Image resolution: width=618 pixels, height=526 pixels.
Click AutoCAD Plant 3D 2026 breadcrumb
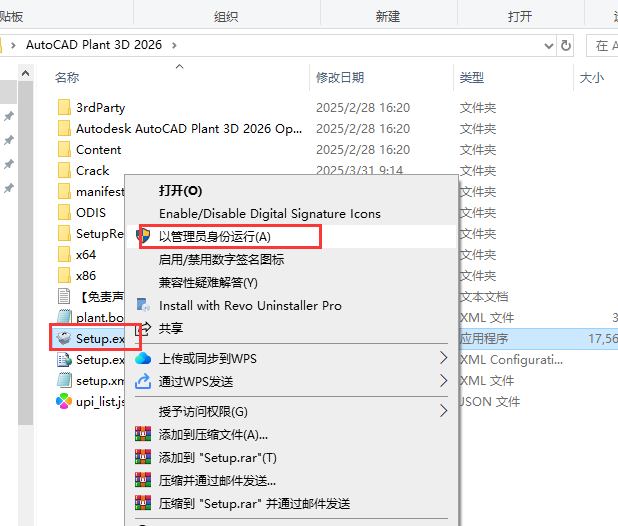94,45
